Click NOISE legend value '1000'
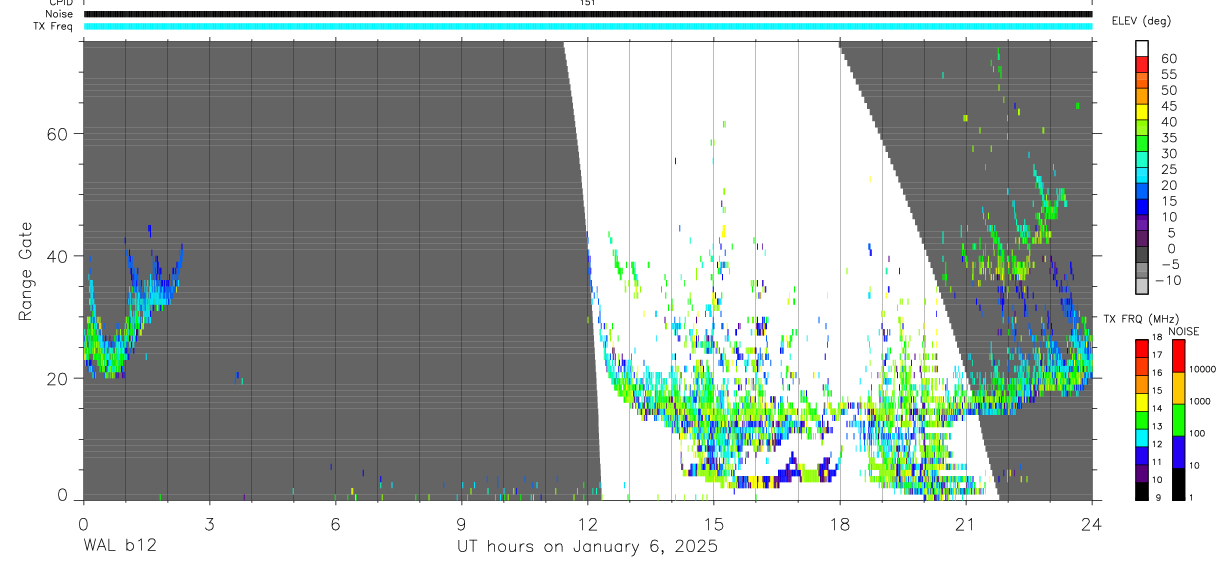 [1200, 401]
